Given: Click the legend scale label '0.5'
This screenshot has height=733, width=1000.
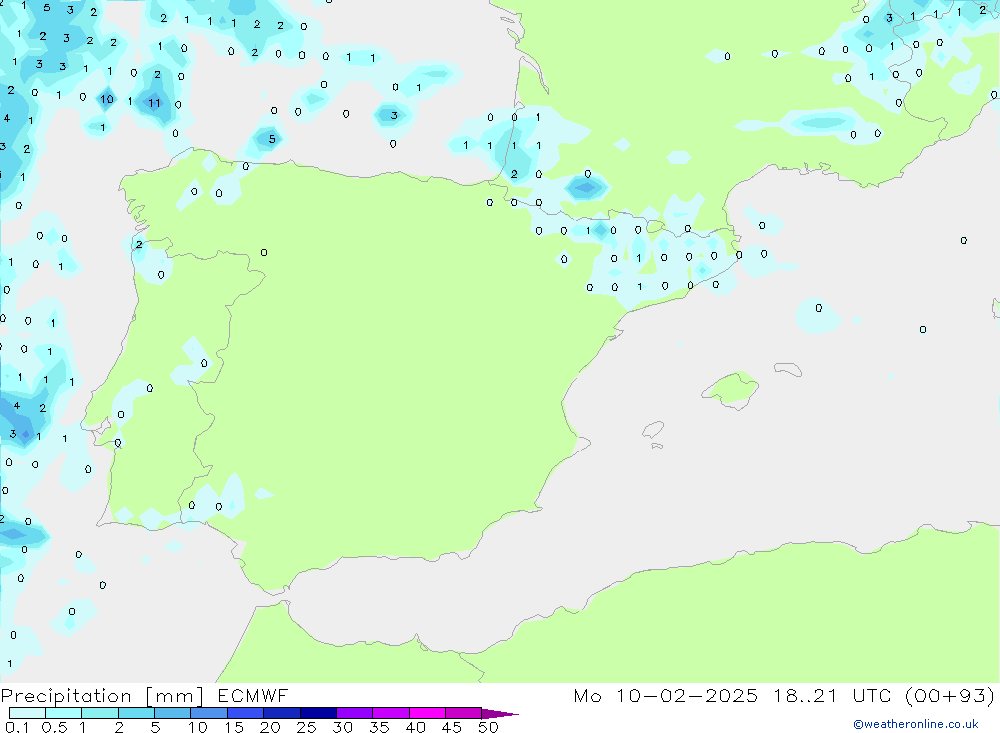Looking at the screenshot, I should pyautogui.click(x=54, y=727).
